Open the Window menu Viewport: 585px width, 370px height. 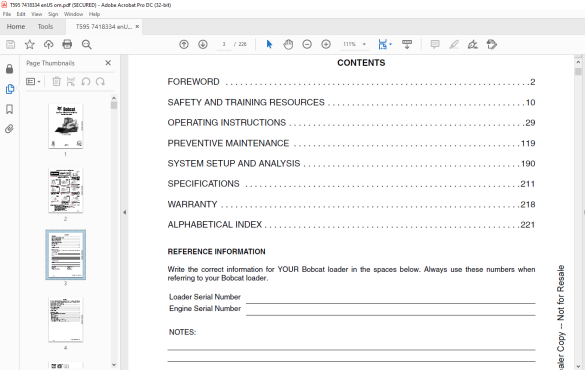[x=73, y=14]
